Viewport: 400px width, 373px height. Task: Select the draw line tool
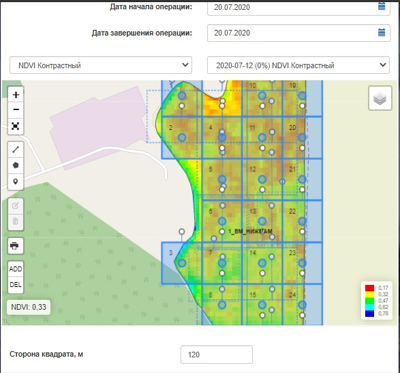tap(16, 149)
